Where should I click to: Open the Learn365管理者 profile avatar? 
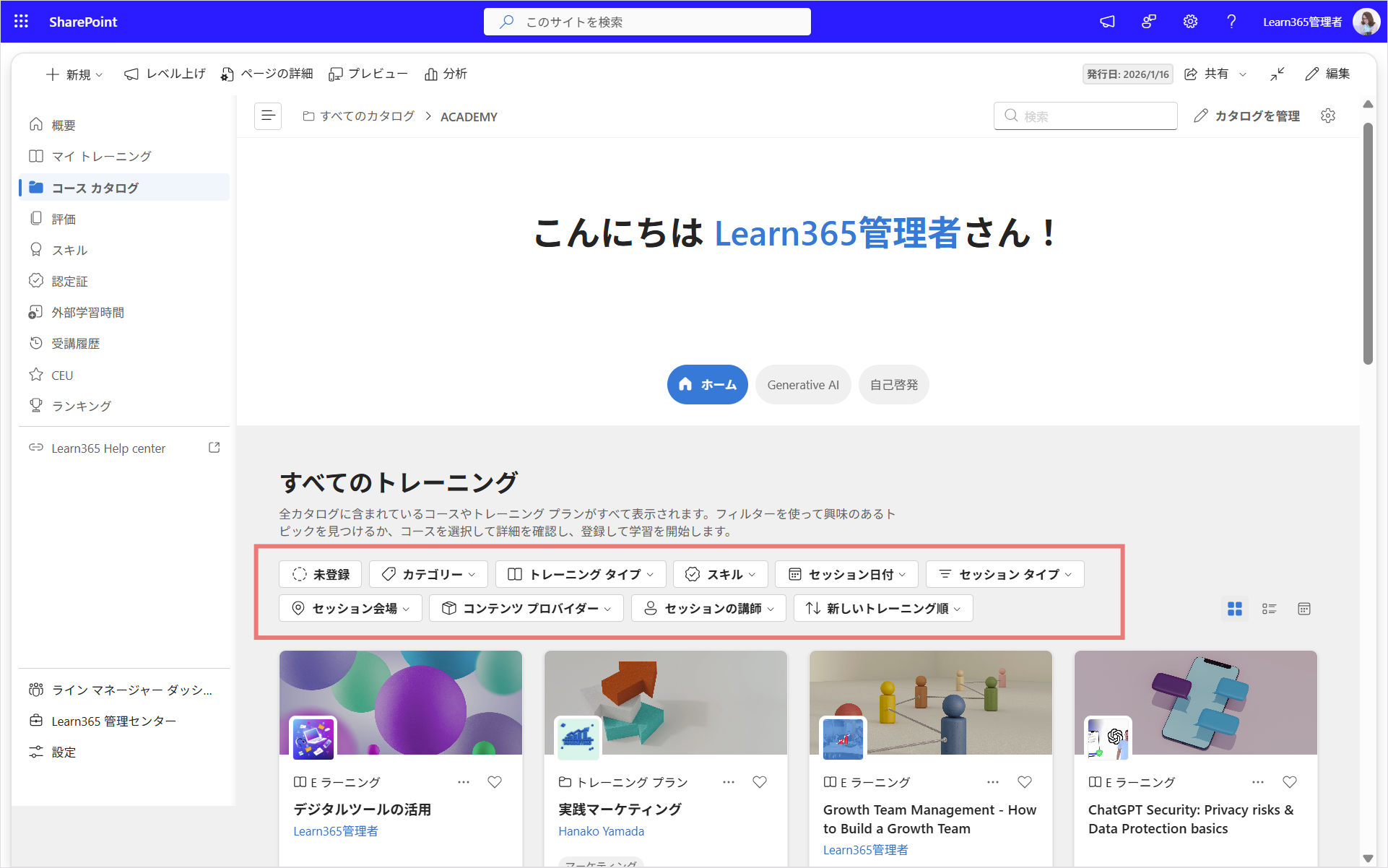coord(1366,22)
